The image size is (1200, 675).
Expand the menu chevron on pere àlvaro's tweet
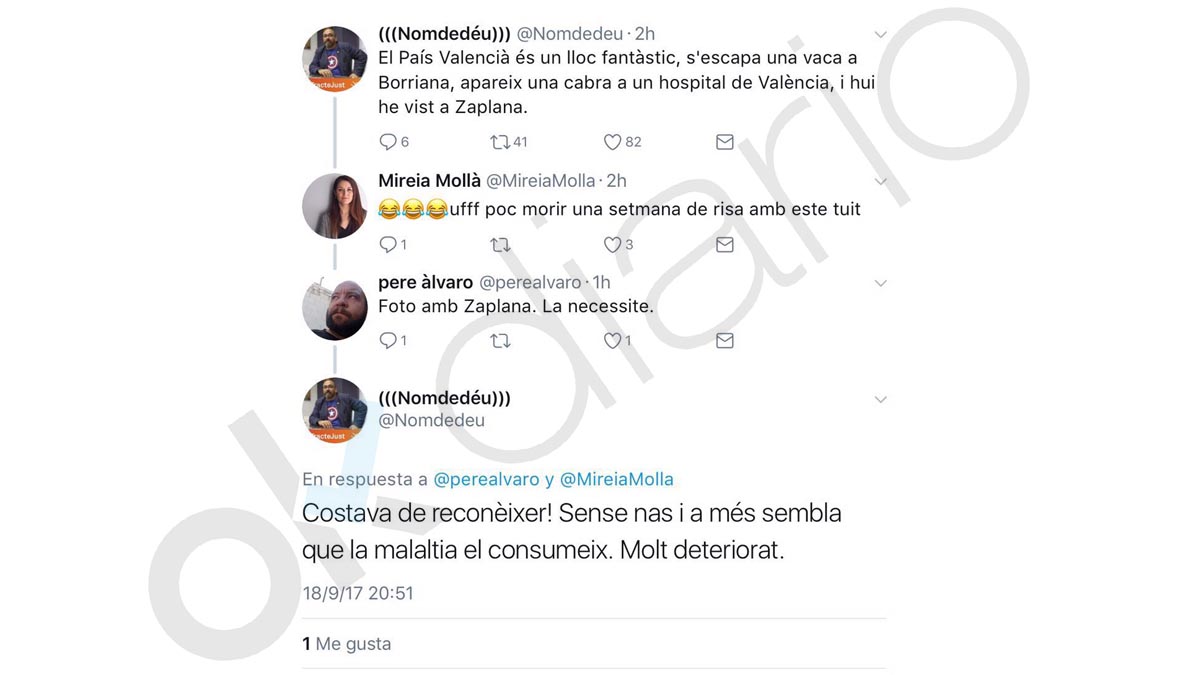880,284
